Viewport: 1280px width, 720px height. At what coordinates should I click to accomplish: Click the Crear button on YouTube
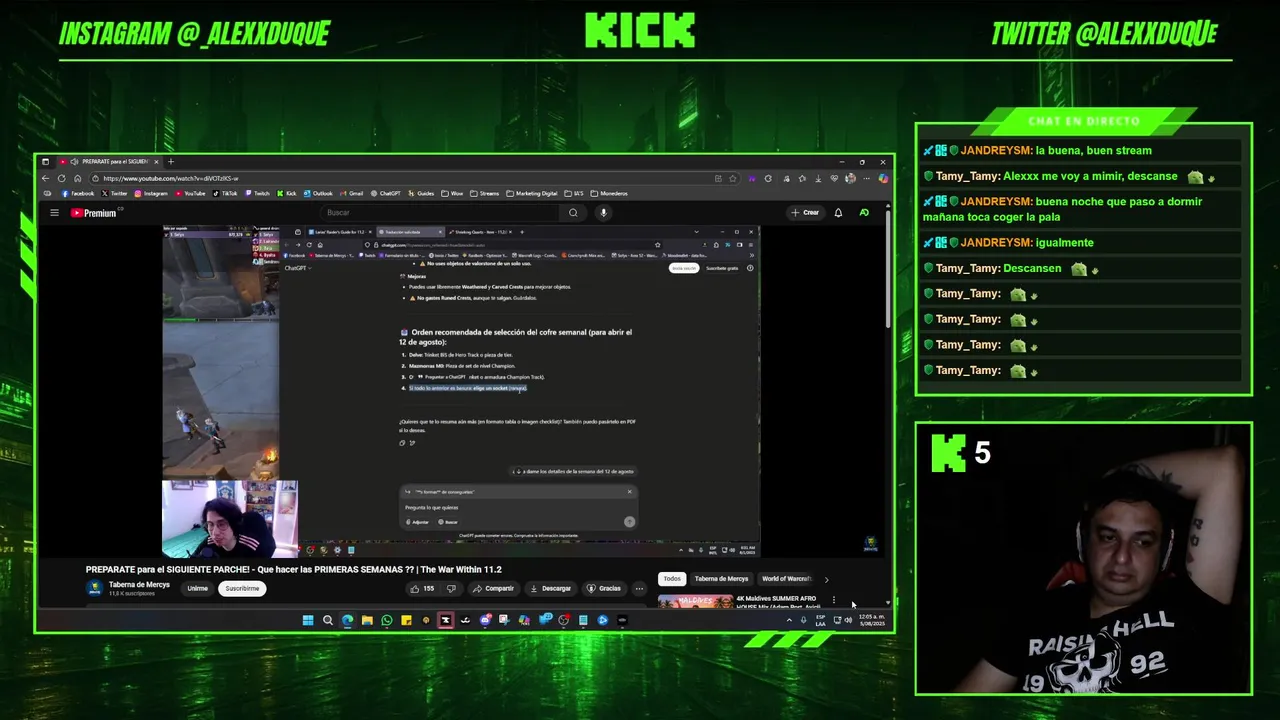pos(805,212)
